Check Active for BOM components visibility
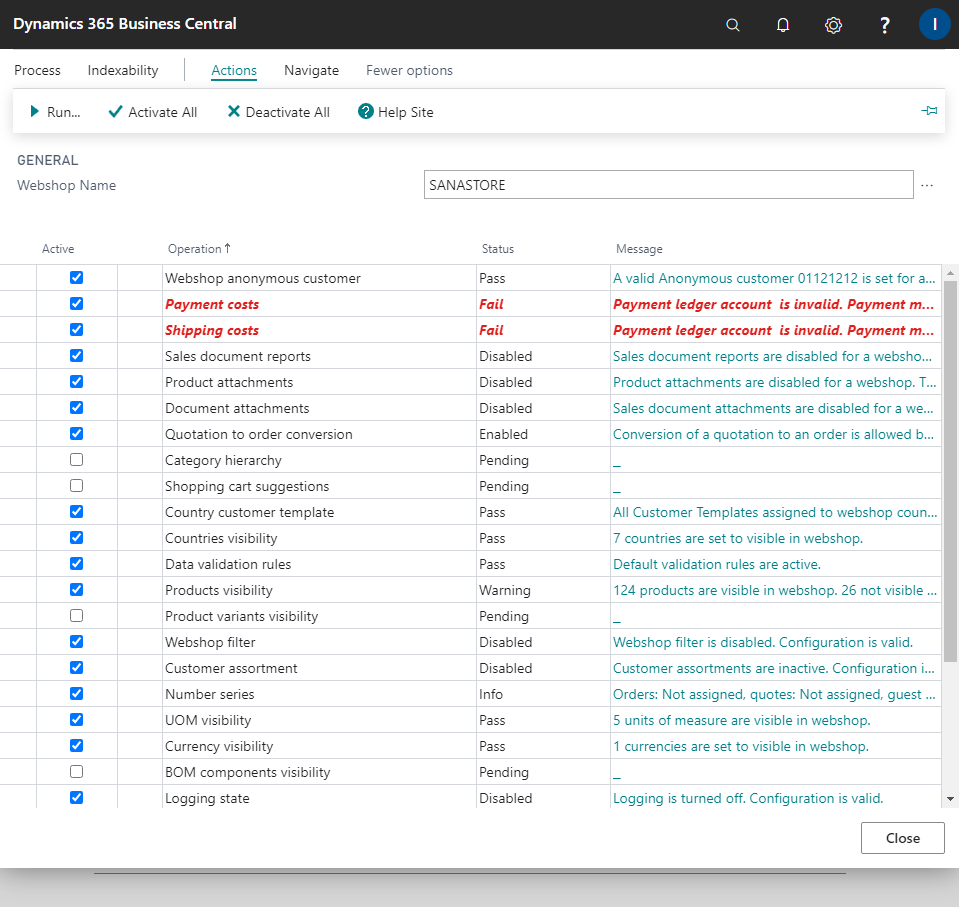959x907 pixels. tap(76, 772)
